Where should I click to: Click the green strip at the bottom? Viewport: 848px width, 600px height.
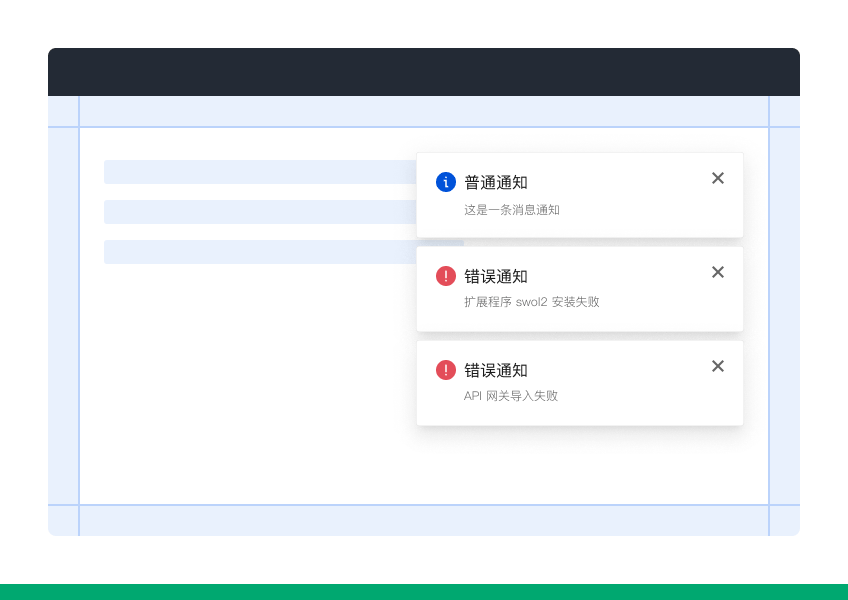(424, 592)
